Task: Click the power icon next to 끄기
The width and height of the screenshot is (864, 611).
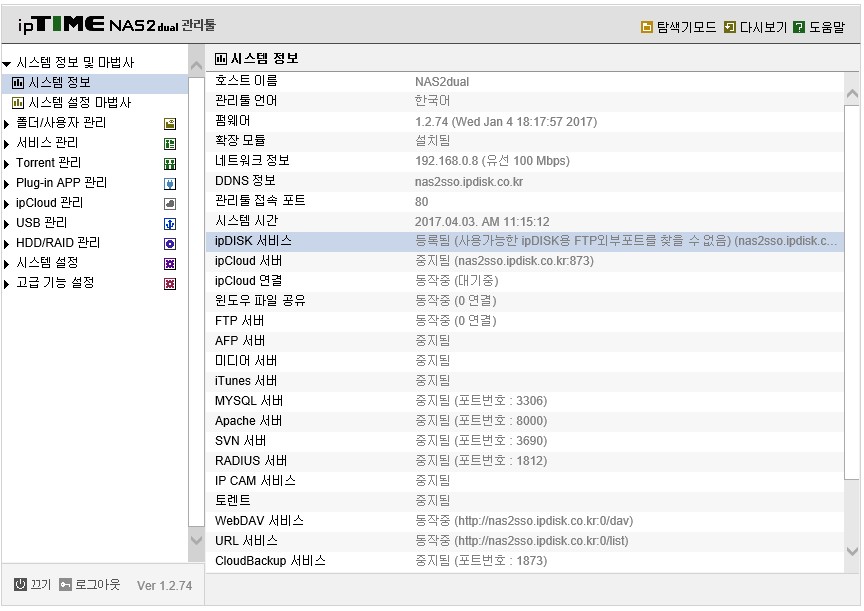Action: pos(20,585)
